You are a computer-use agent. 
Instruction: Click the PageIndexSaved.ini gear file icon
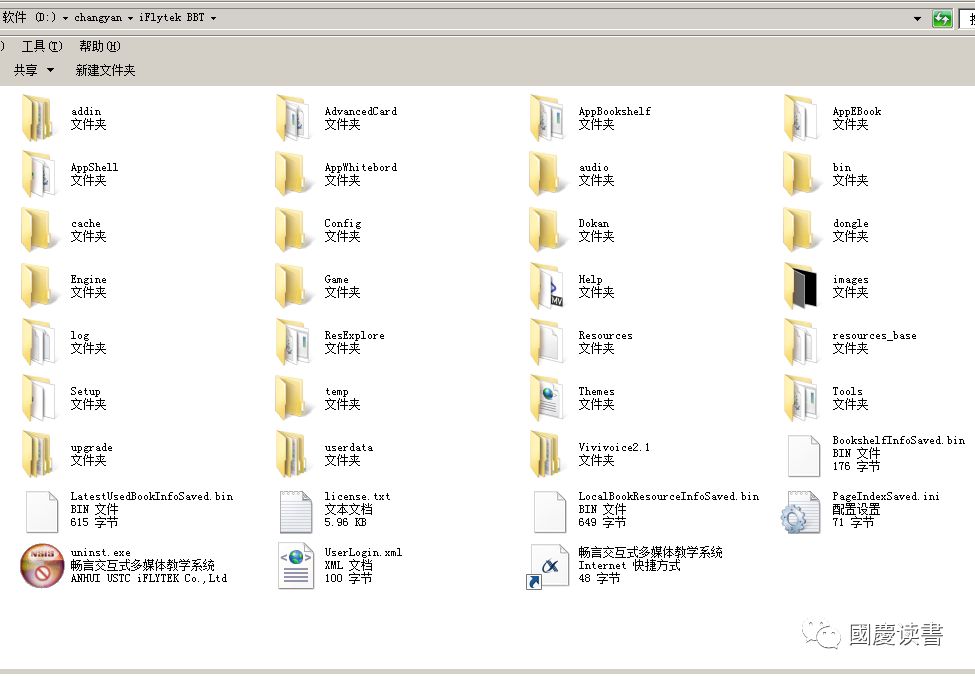pos(801,512)
